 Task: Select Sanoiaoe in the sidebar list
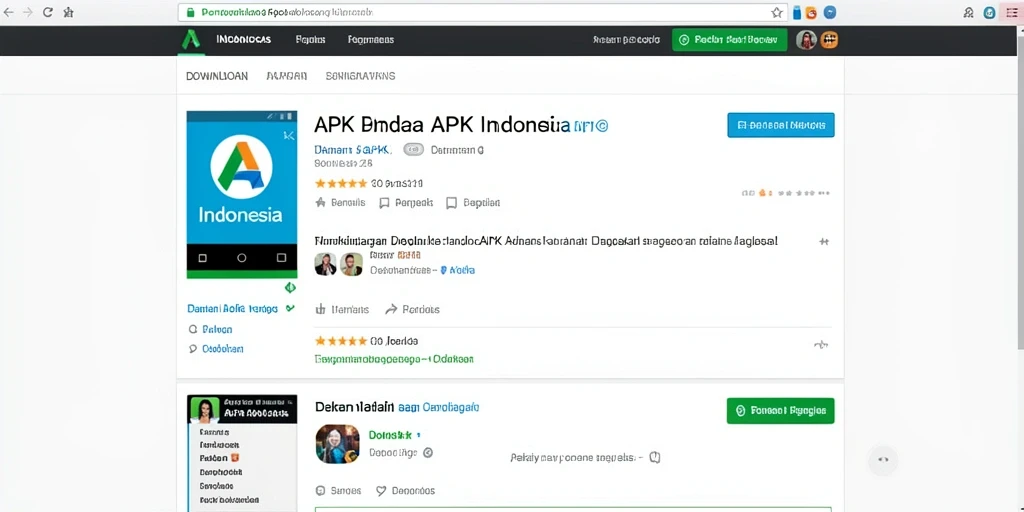click(216, 486)
